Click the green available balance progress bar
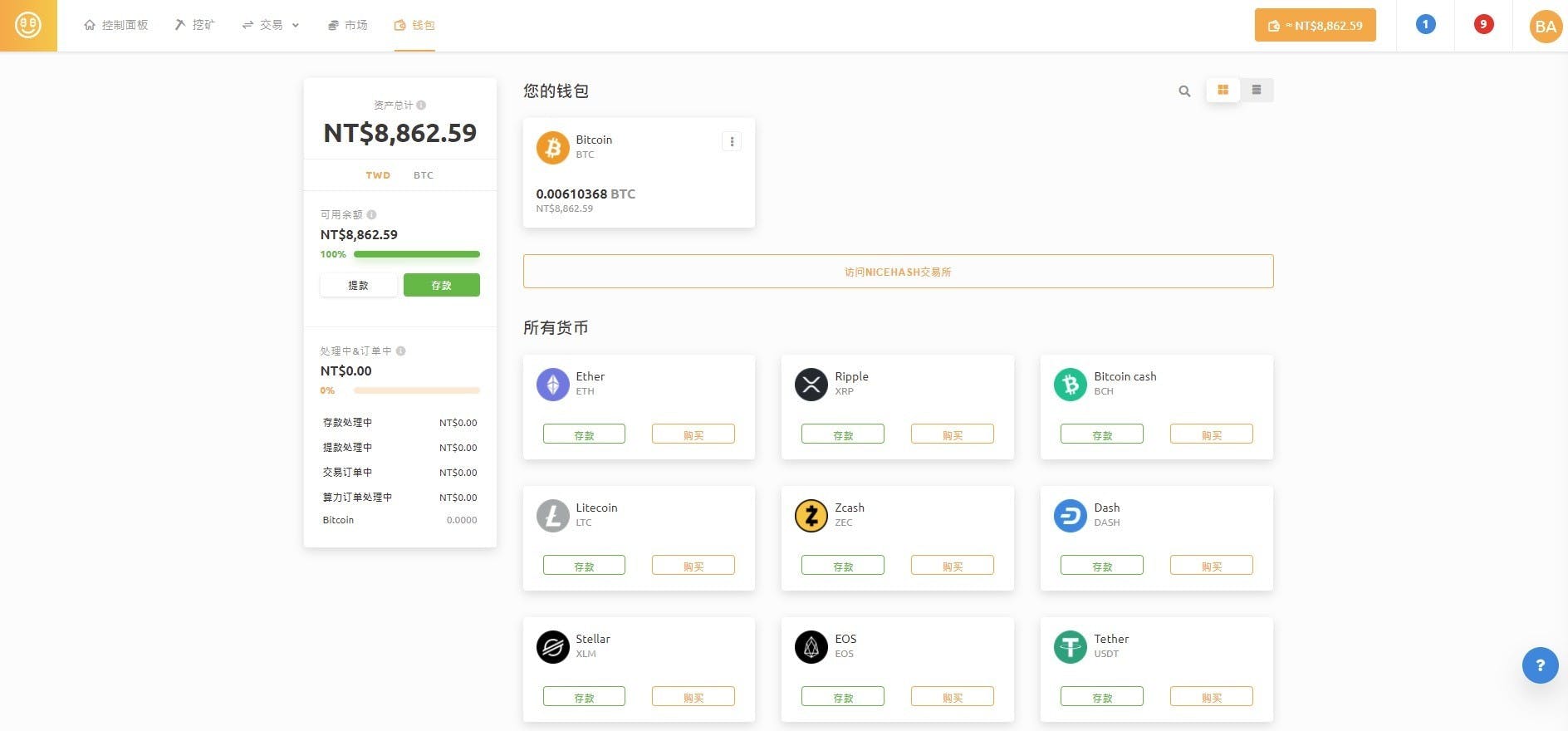The width and height of the screenshot is (1568, 731). (x=416, y=254)
